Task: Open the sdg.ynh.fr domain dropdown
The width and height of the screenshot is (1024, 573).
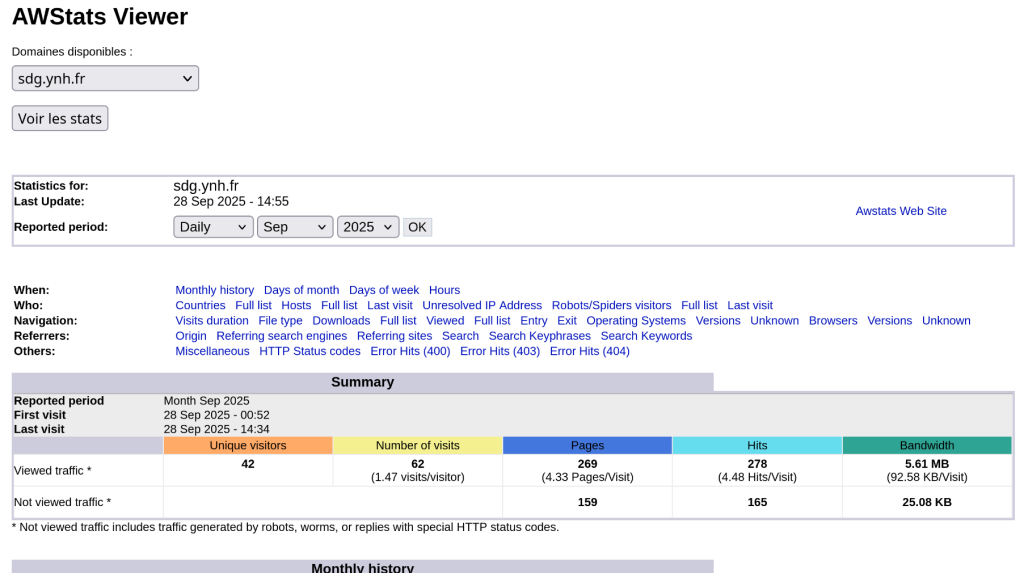Action: (x=105, y=78)
